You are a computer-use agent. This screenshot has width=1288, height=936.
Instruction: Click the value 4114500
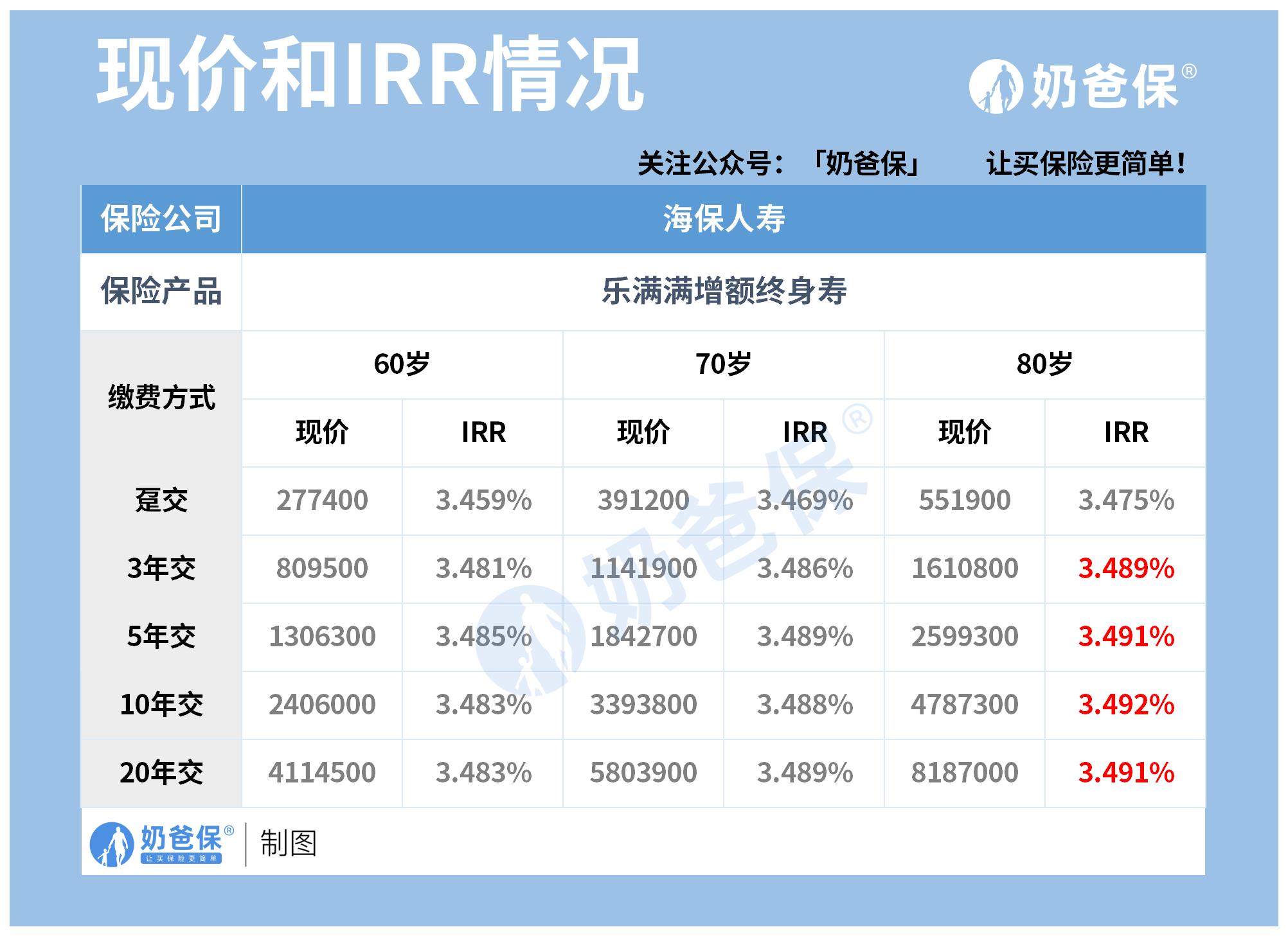click(322, 773)
